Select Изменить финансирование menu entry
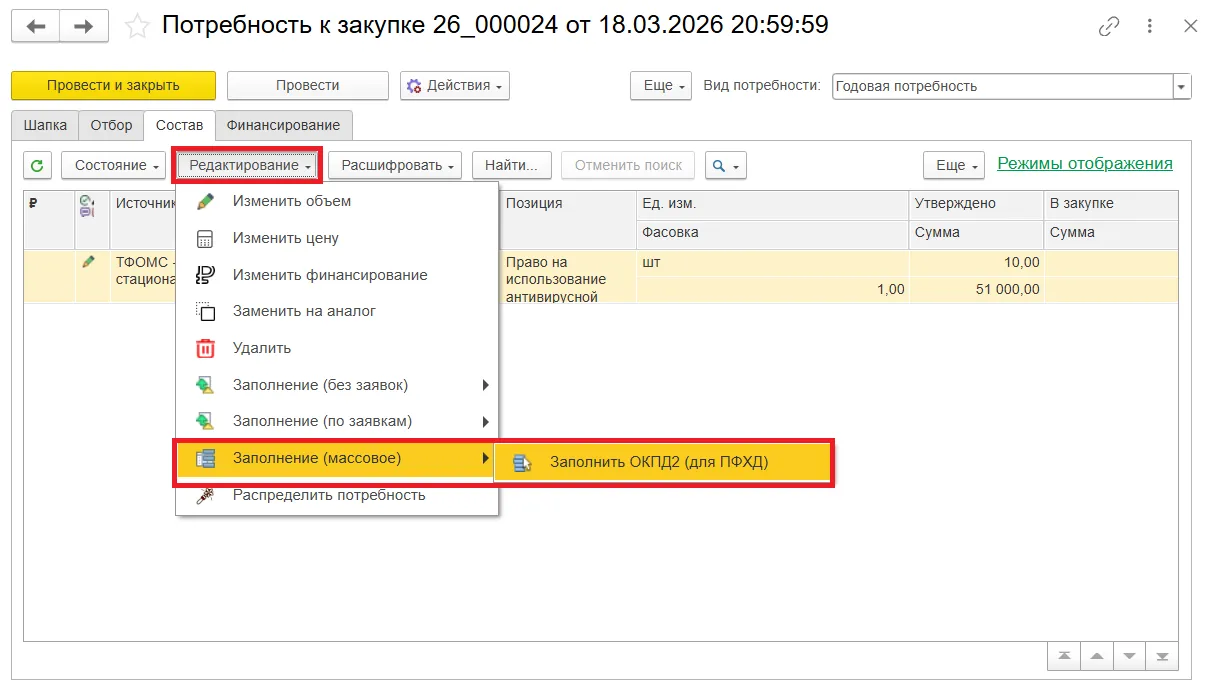The image size is (1209, 689). (x=337, y=275)
